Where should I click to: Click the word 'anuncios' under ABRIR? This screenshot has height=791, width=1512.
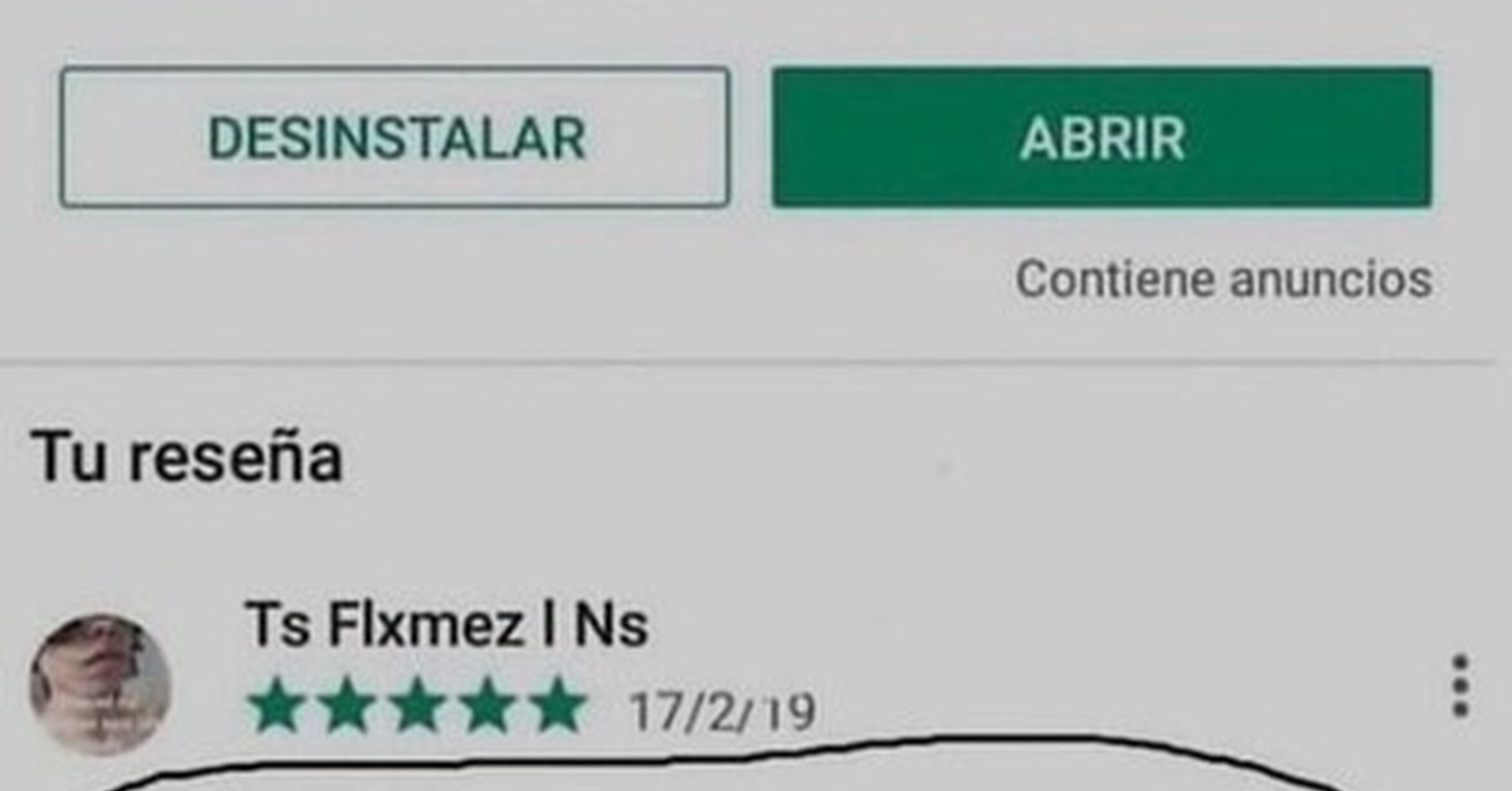tap(1331, 280)
